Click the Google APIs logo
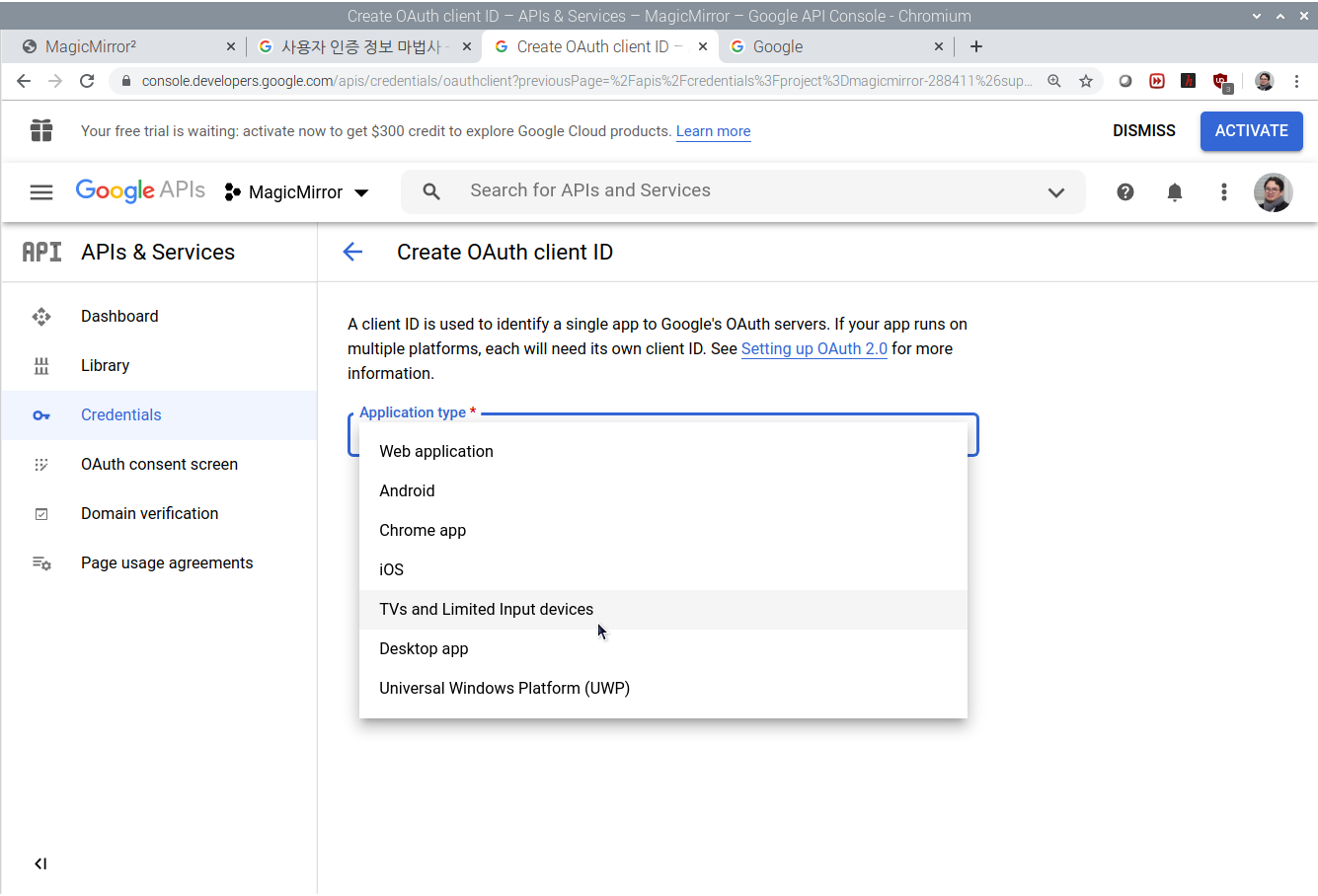Image resolution: width=1318 pixels, height=896 pixels. (x=140, y=190)
